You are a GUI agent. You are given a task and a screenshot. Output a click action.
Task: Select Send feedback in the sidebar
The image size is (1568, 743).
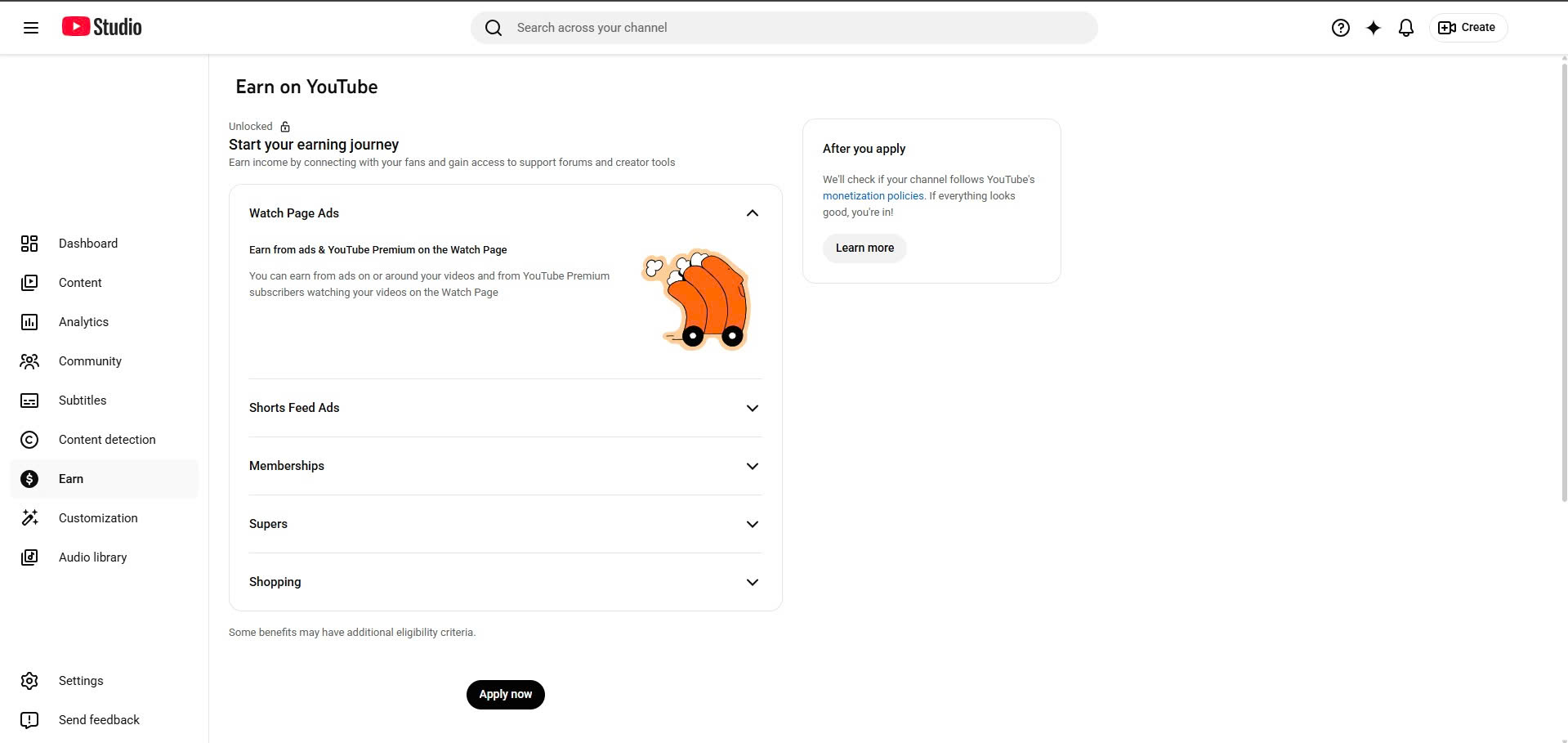coord(104,720)
